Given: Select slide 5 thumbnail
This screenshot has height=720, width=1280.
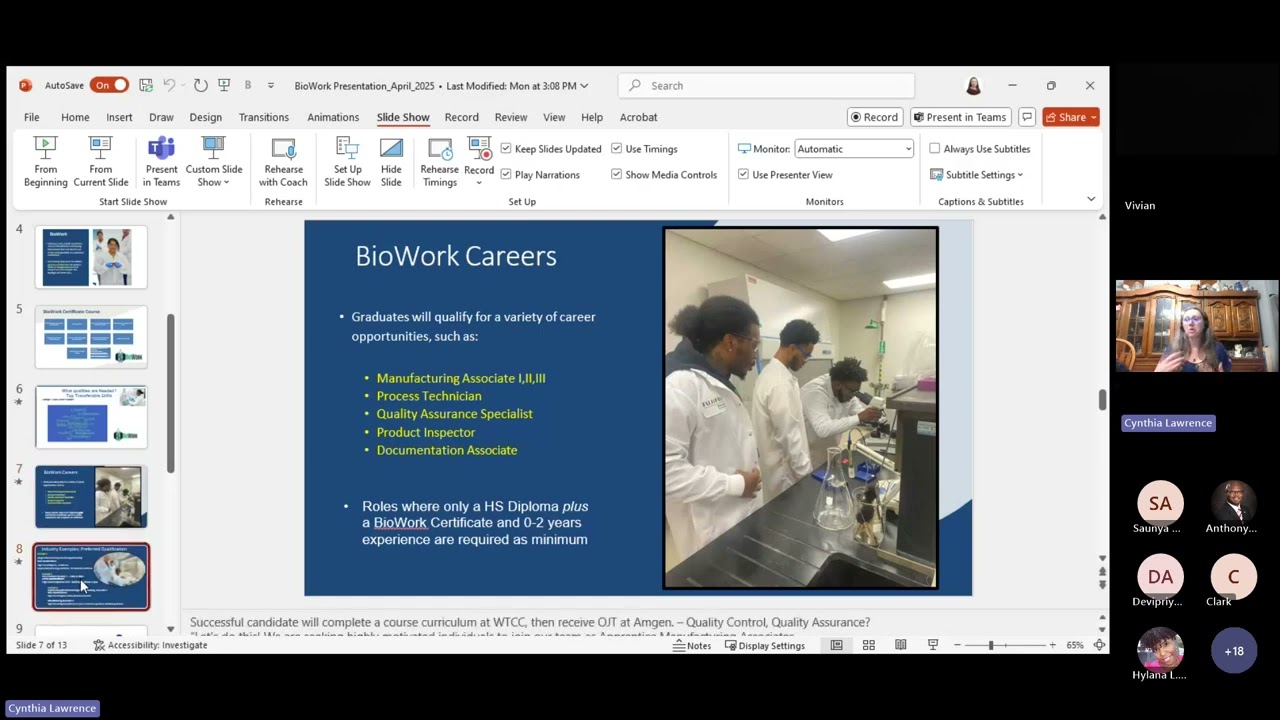Looking at the screenshot, I should pyautogui.click(x=91, y=337).
